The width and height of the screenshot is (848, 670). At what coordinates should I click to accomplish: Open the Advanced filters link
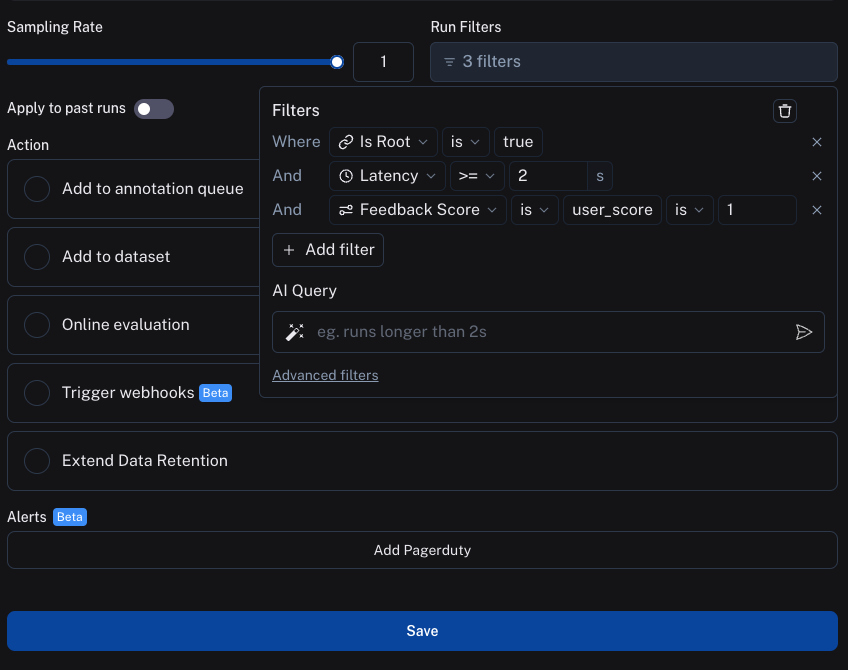(x=325, y=375)
